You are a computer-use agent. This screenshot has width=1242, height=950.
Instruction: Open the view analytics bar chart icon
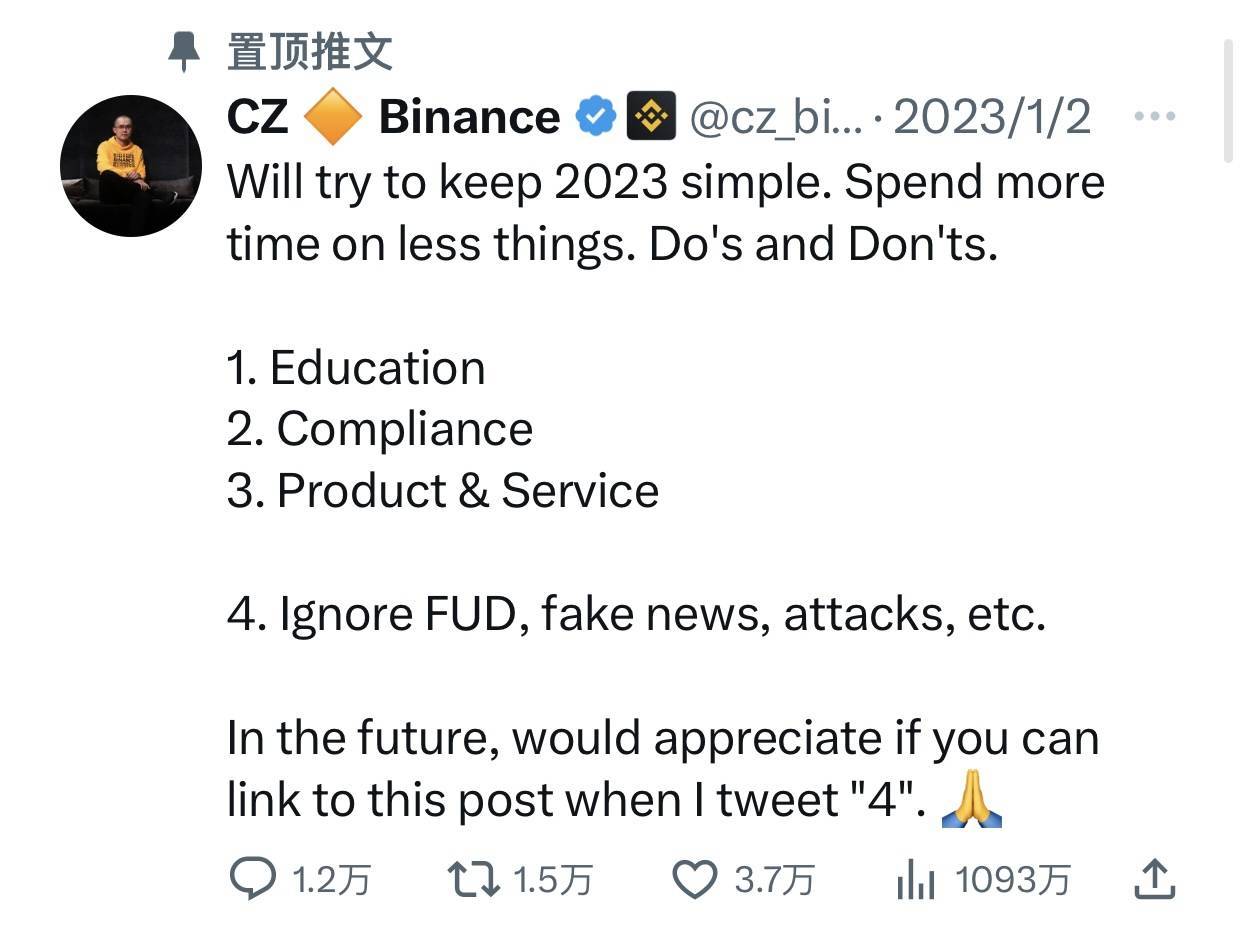915,881
